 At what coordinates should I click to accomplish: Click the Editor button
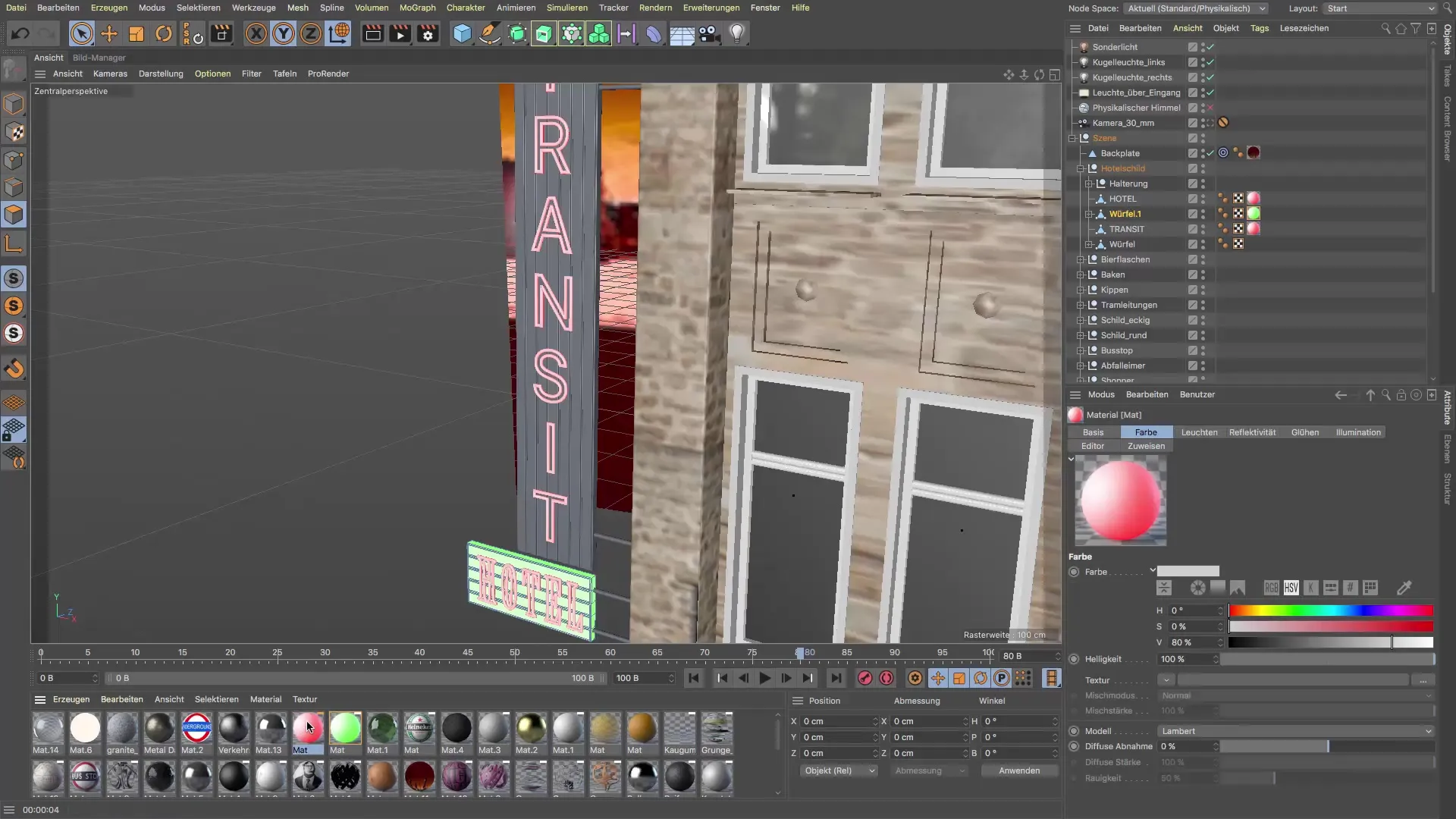(1093, 446)
